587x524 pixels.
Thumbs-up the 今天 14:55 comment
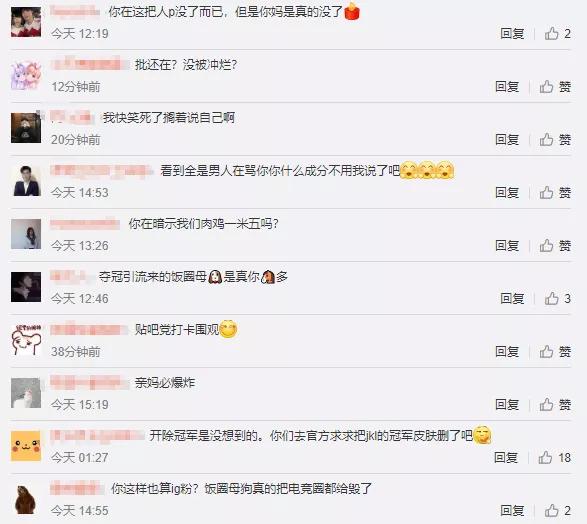click(557, 511)
